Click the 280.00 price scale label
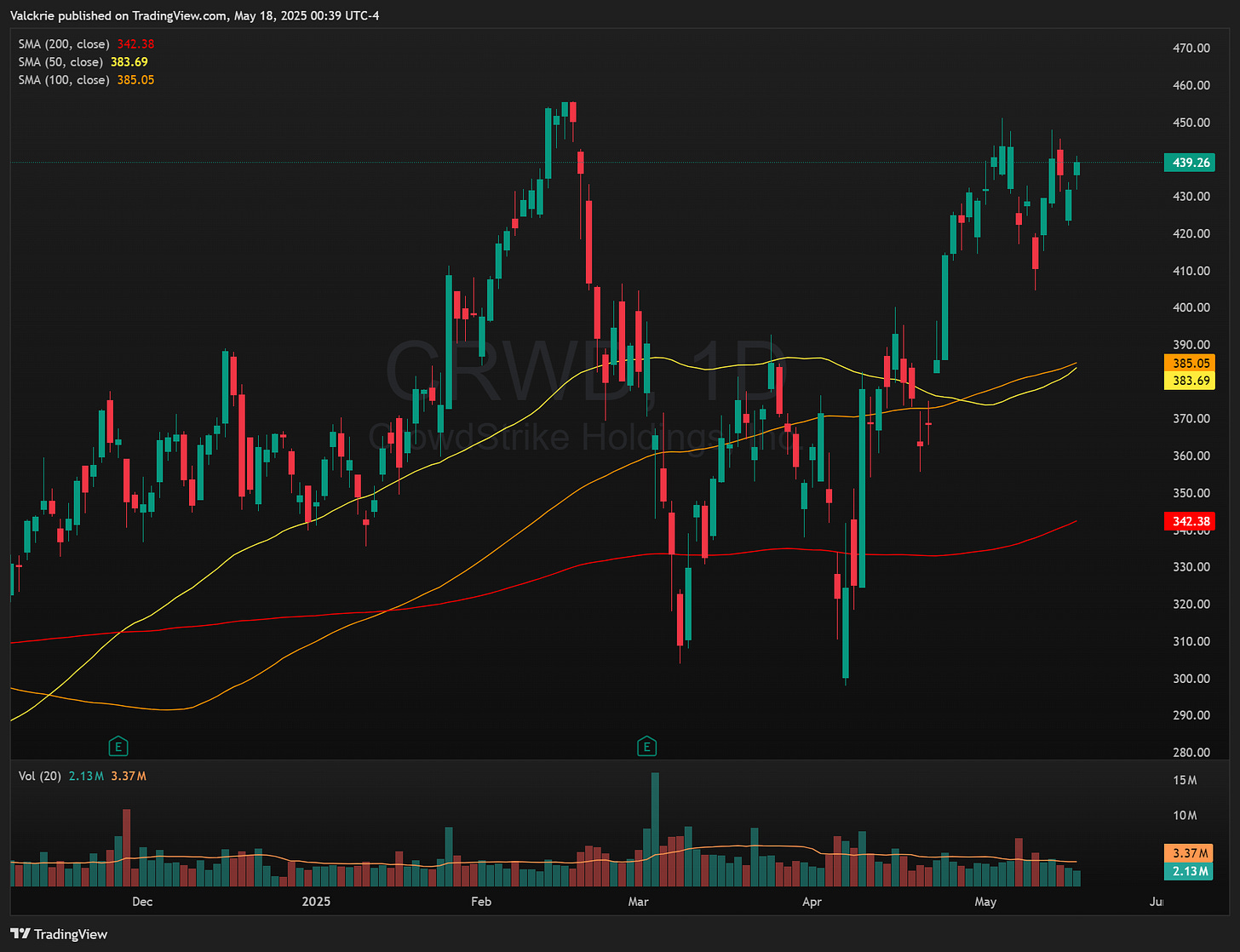 coord(1191,753)
